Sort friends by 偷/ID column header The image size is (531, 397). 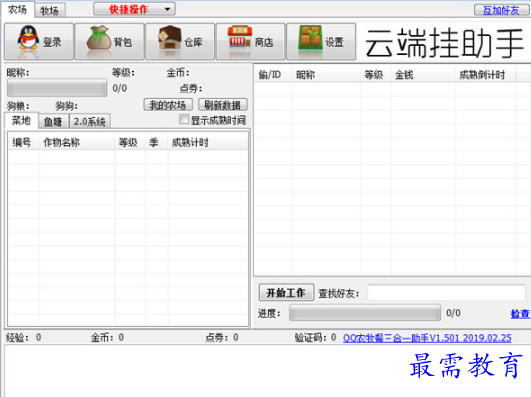(x=273, y=75)
